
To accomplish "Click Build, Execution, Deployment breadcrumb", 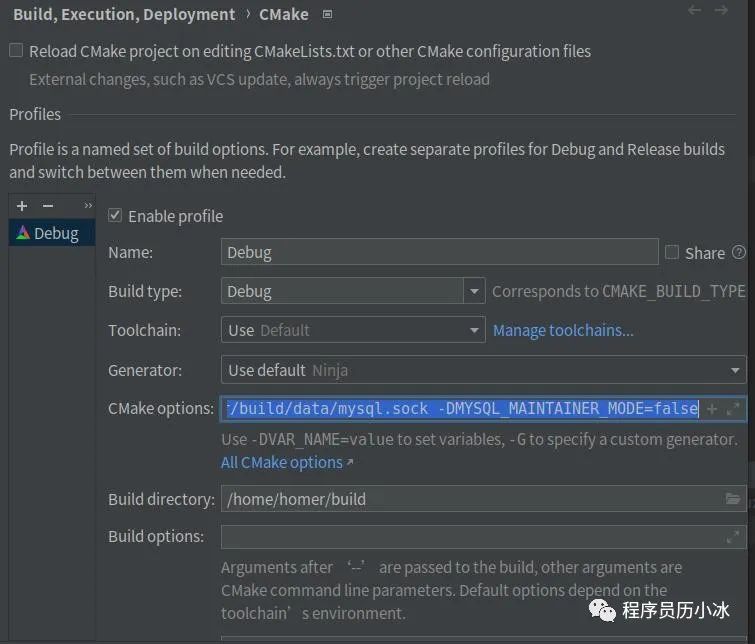I will (x=124, y=15).
